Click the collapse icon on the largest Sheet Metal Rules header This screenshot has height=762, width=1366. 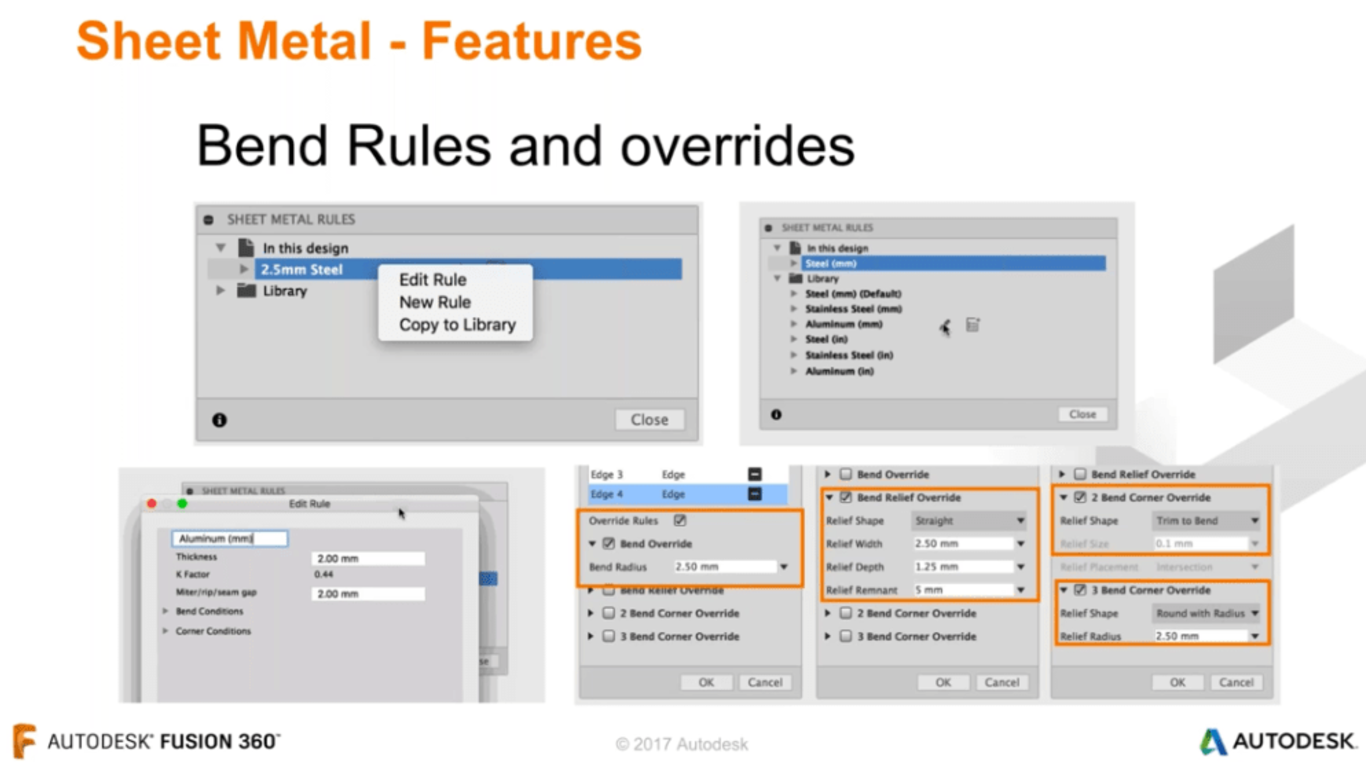pyautogui.click(x=209, y=220)
